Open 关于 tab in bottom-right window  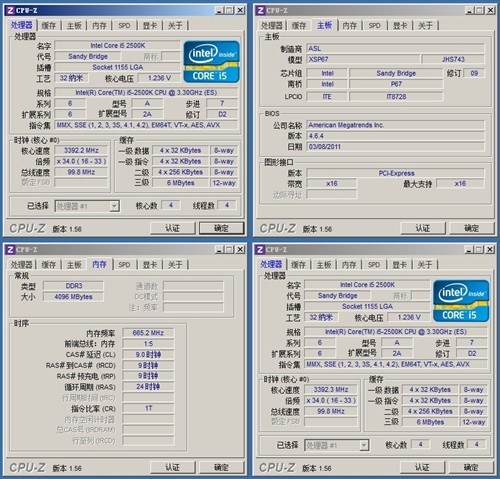425,265
